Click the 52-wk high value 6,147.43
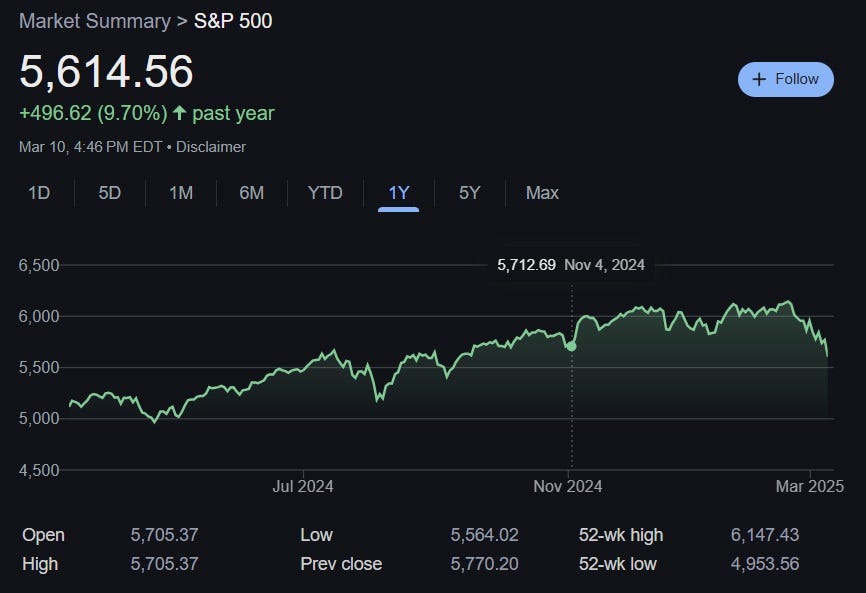This screenshot has height=593, width=866. tap(764, 534)
